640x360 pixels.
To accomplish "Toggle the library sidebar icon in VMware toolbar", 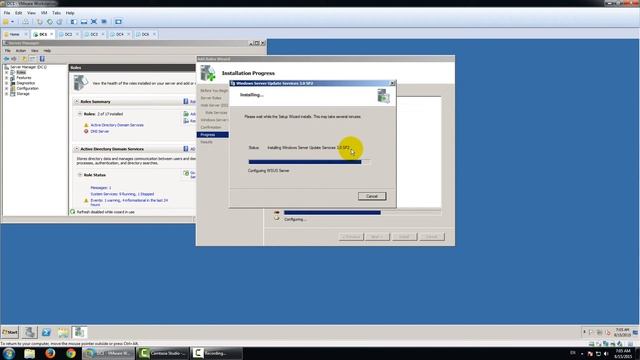I will coord(74,22).
